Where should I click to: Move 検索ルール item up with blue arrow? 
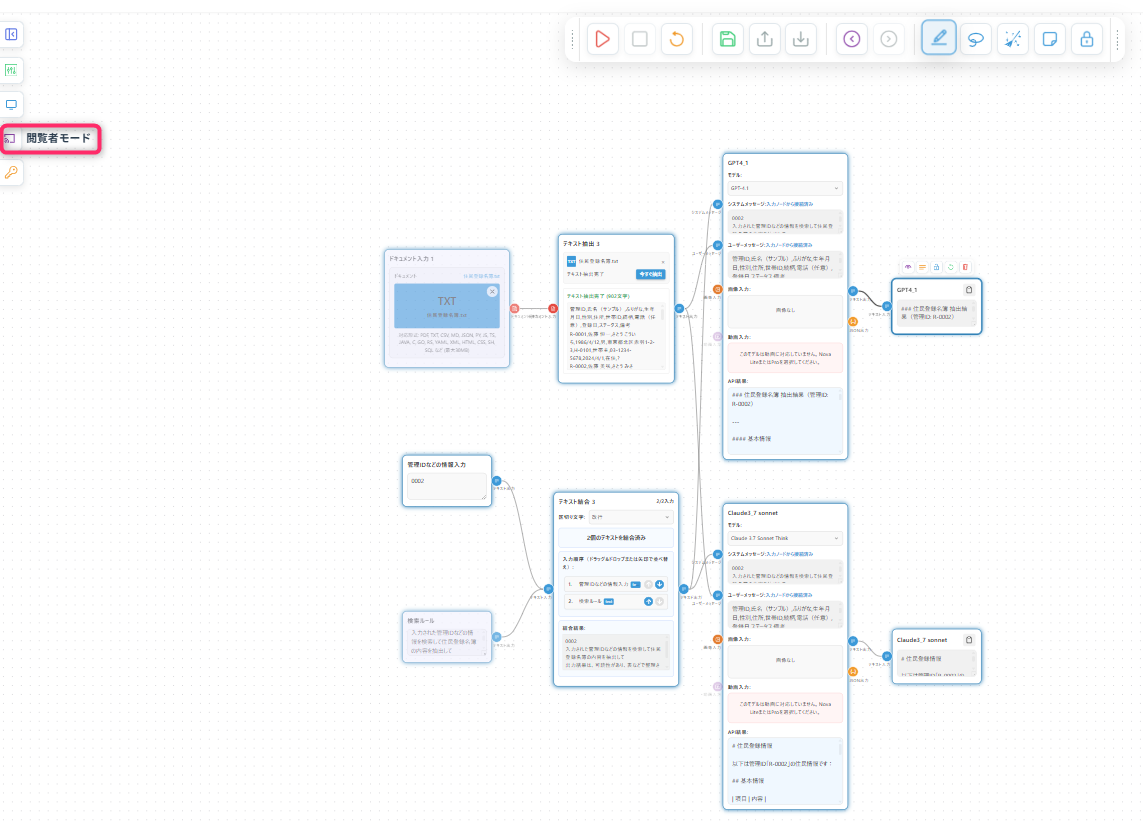(x=648, y=601)
